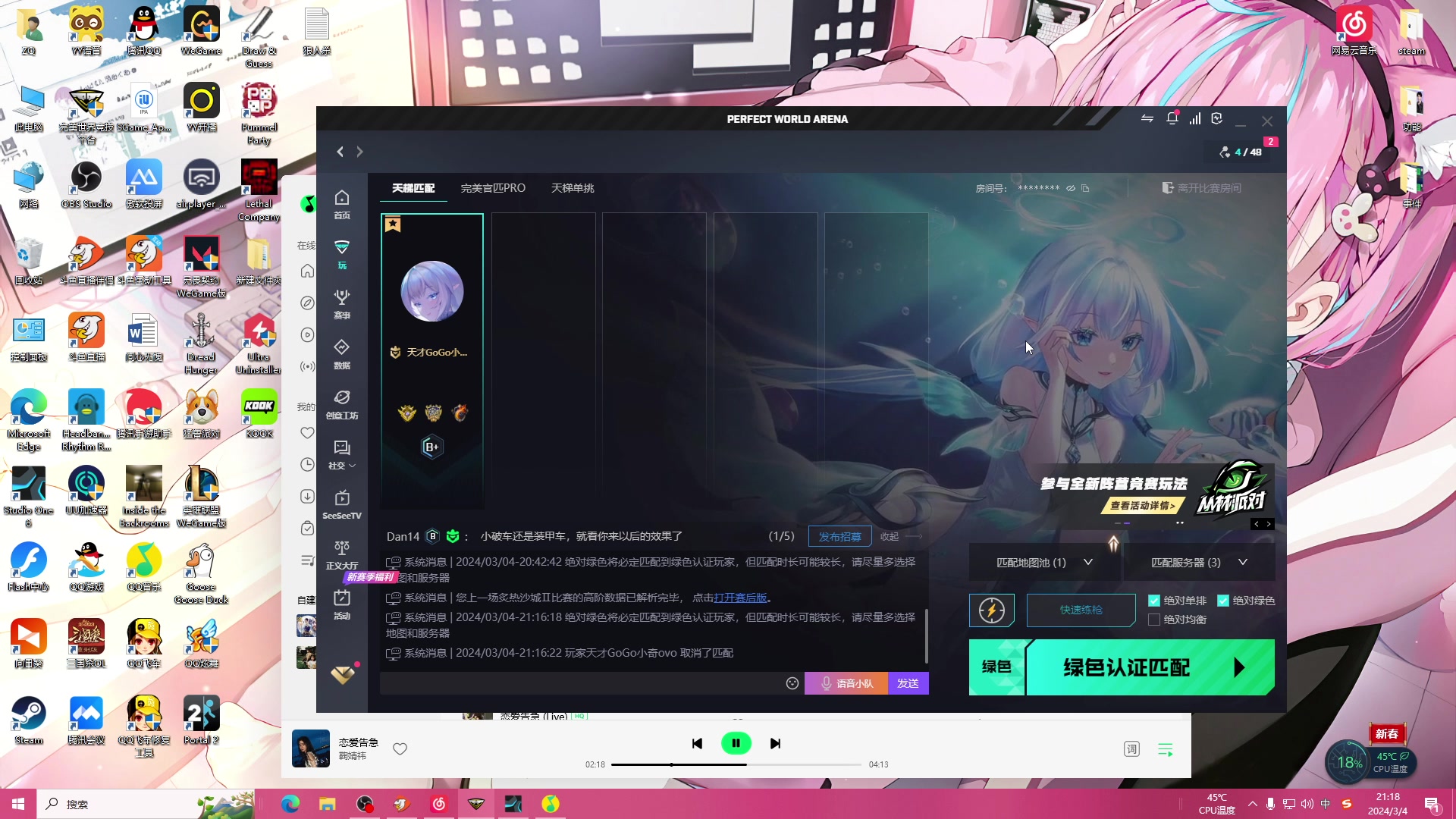Send the chat message with 发送

click(908, 683)
